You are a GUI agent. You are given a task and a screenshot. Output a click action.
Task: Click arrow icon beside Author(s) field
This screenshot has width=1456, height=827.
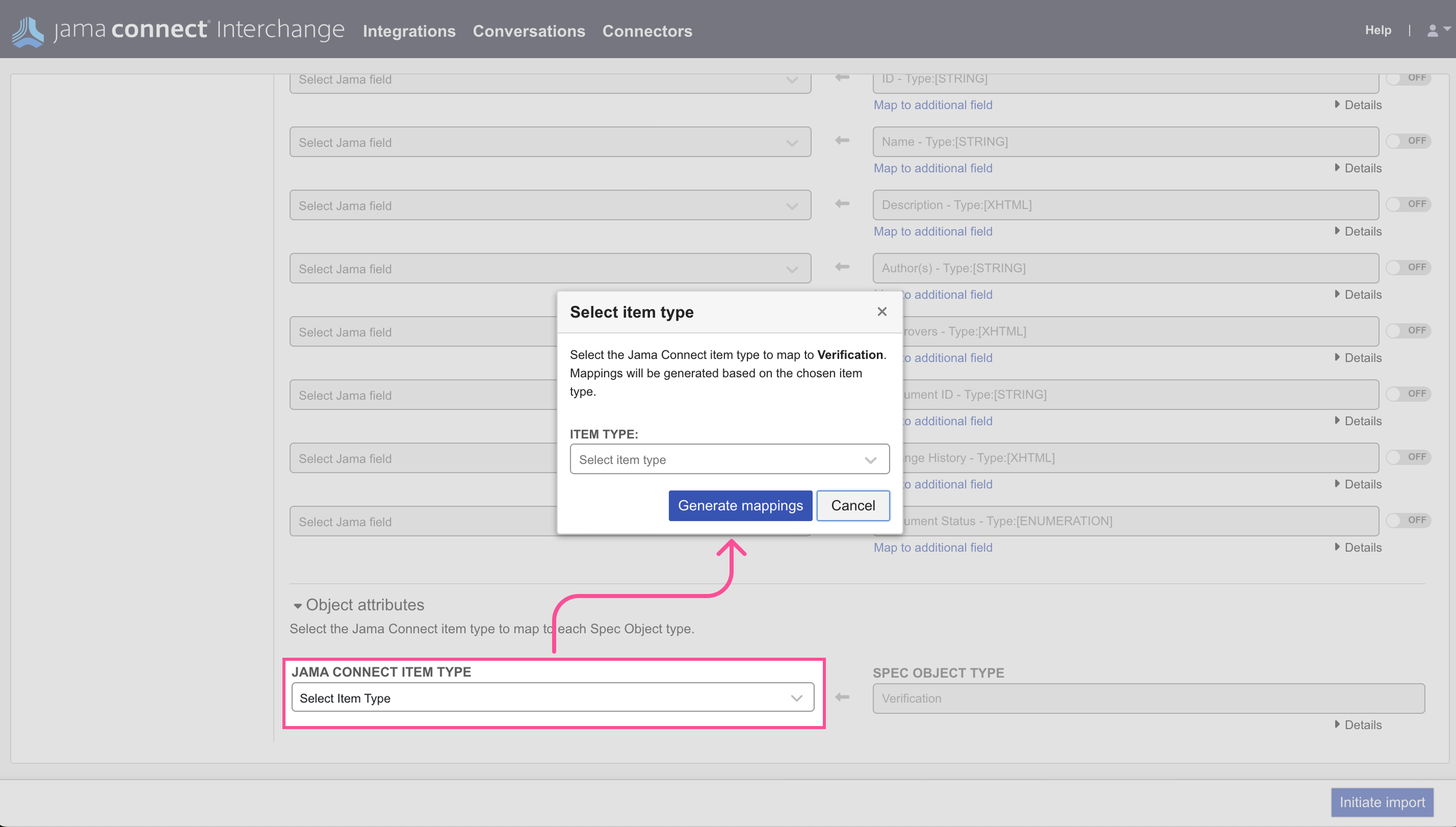[842, 266]
